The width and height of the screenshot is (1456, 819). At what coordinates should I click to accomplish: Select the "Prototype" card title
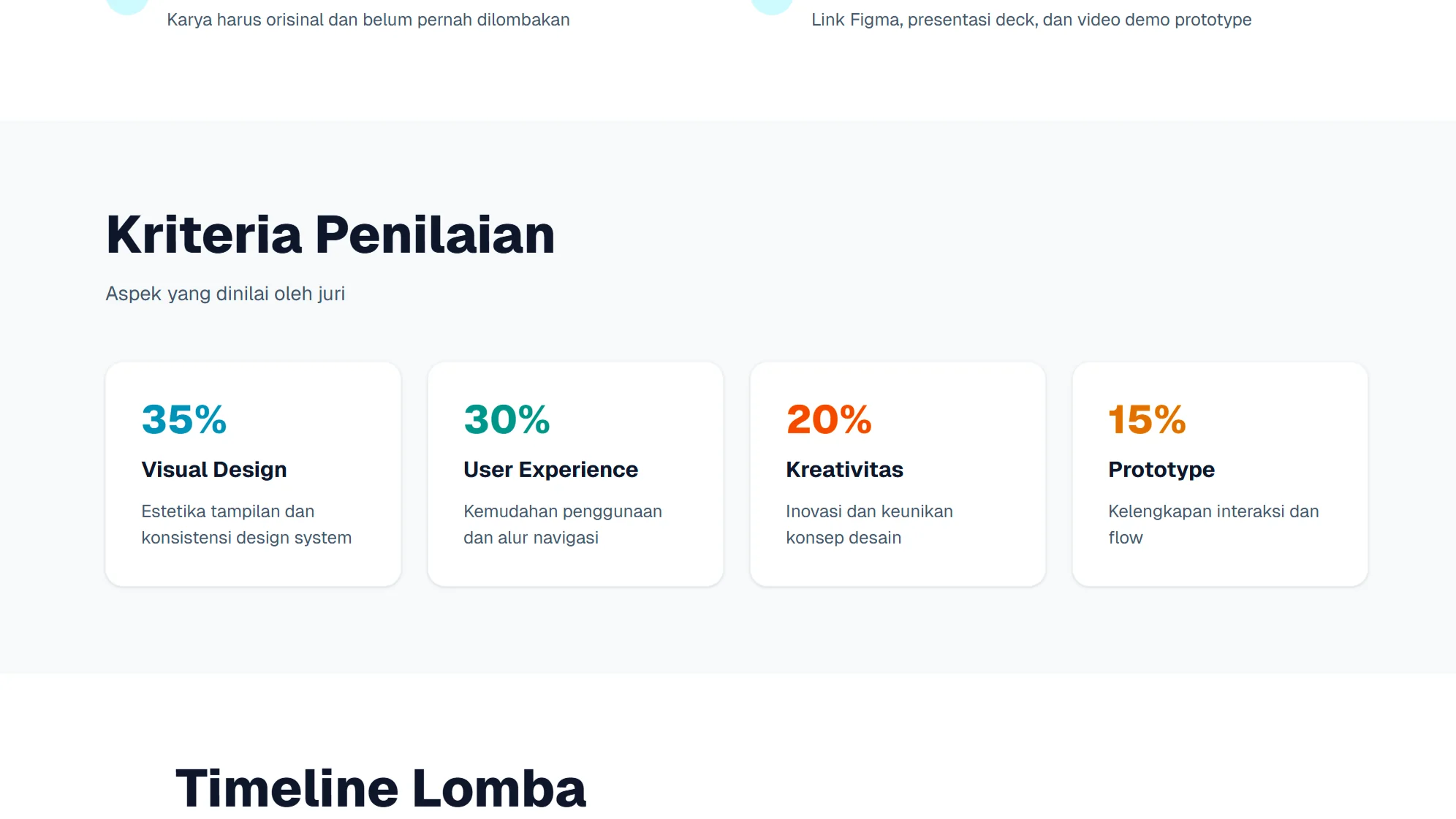tap(1161, 469)
